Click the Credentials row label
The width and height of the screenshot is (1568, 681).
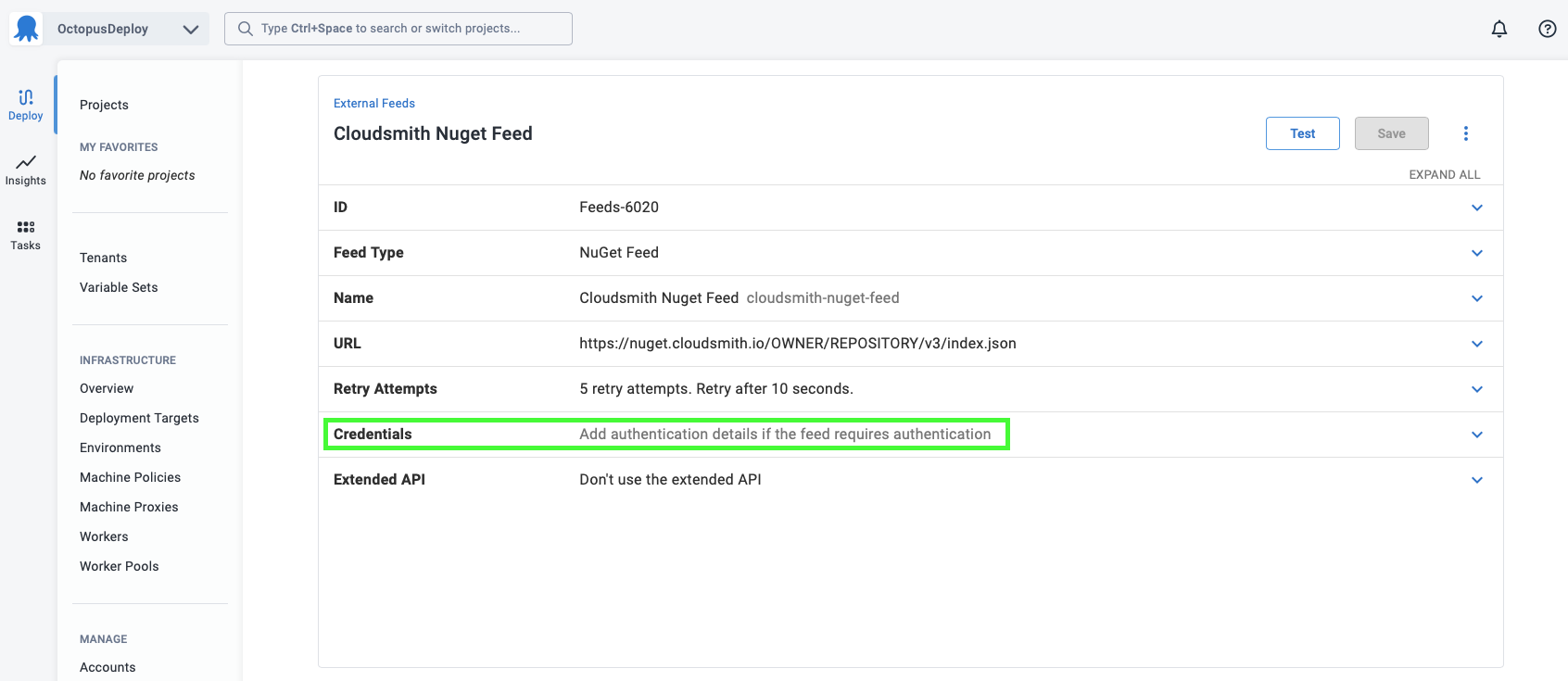(373, 434)
